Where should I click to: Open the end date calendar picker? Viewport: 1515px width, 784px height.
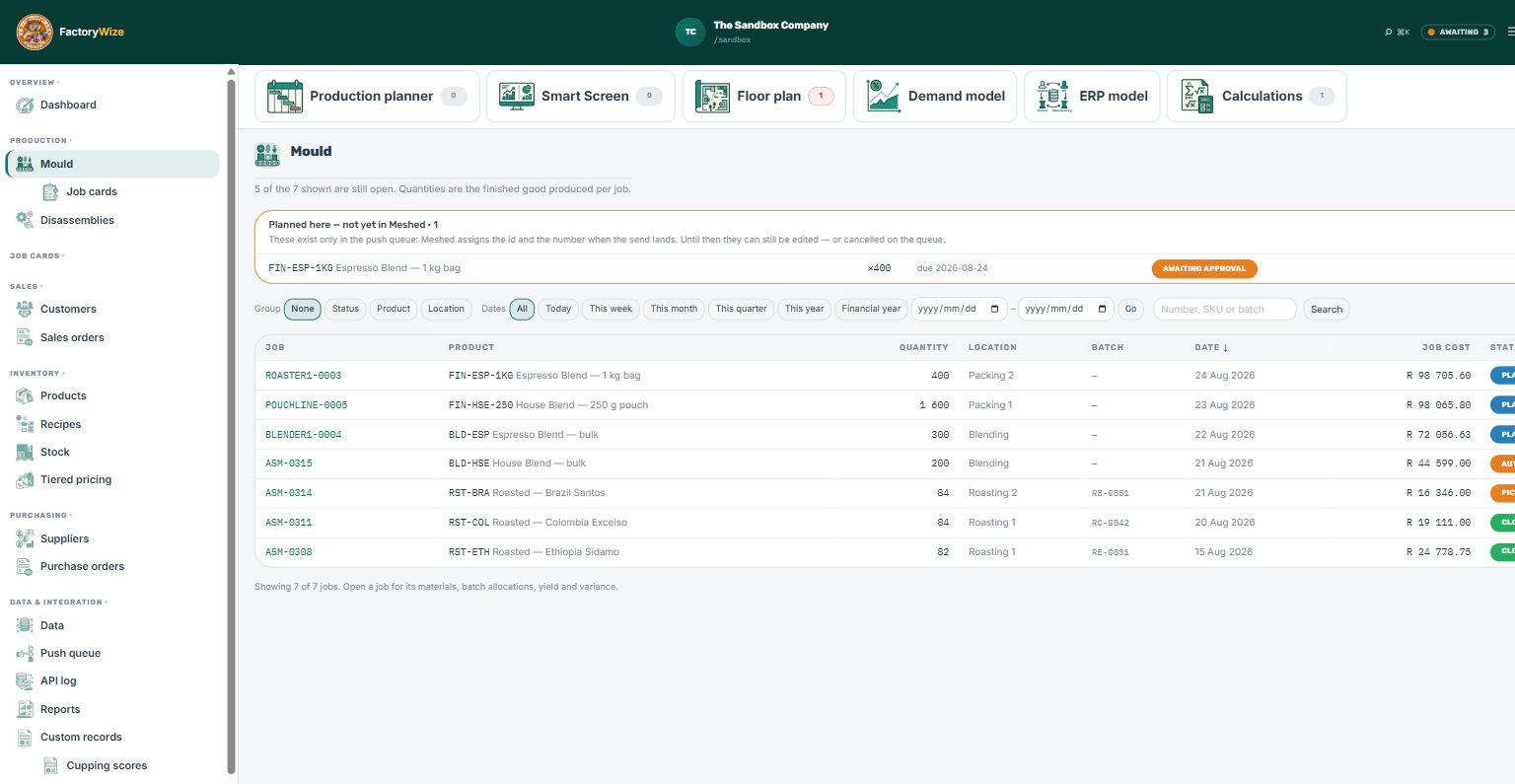point(1102,309)
